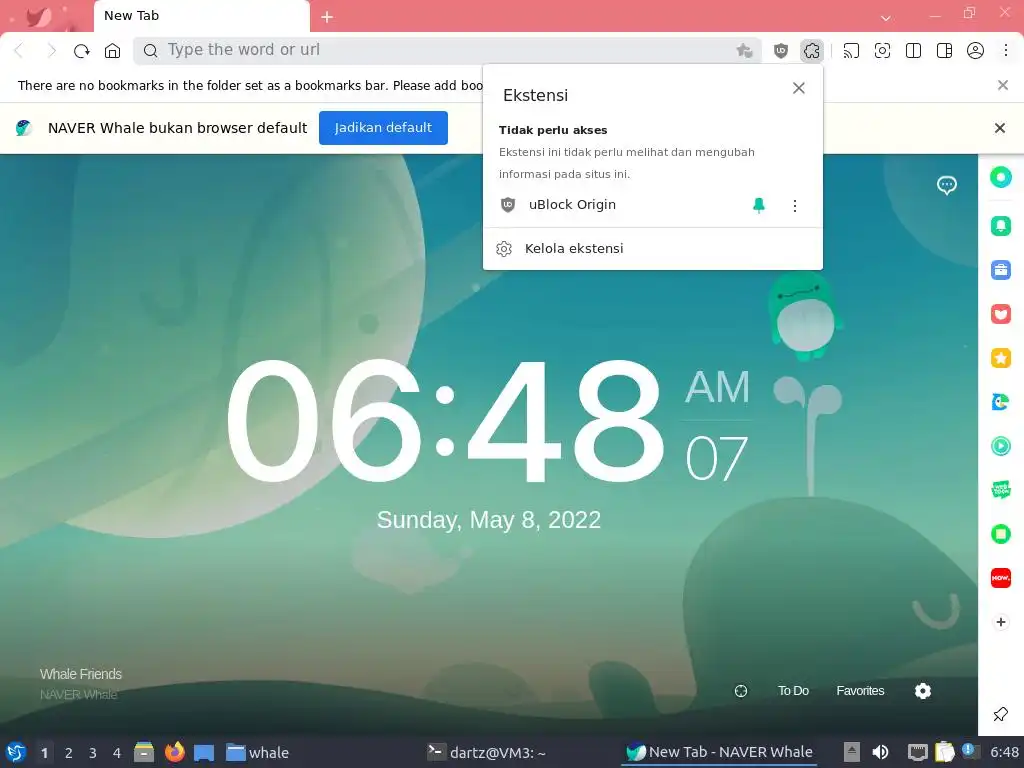Select uBlock Origin in extensions list
The image size is (1024, 768).
[572, 205]
